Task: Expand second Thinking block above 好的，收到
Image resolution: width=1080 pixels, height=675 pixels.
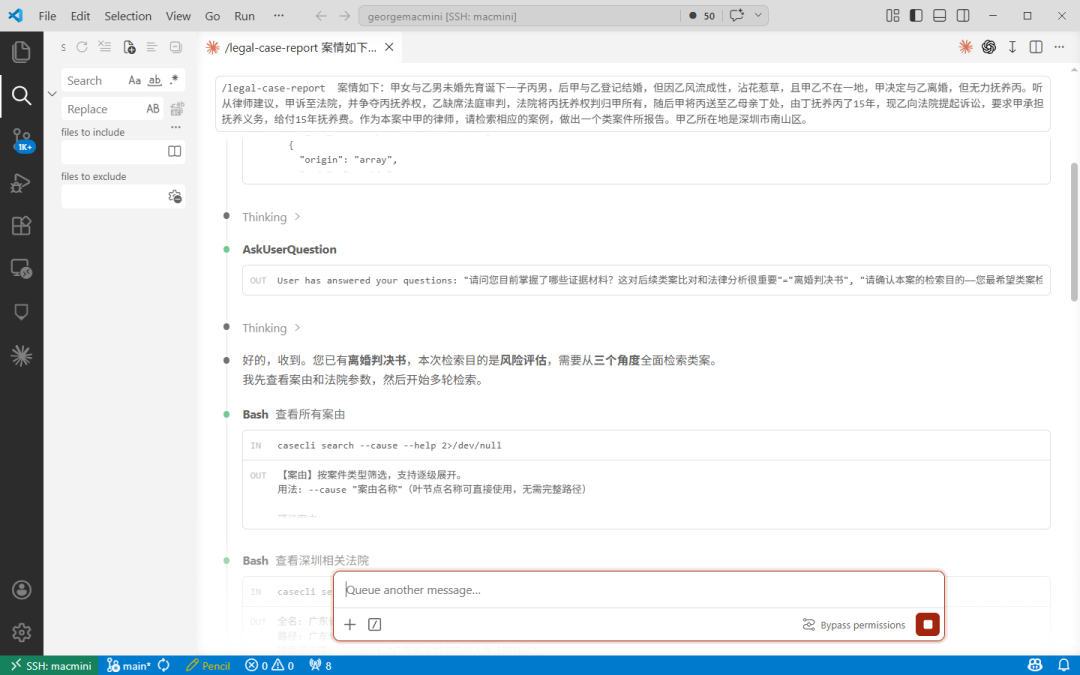Action: pos(271,328)
